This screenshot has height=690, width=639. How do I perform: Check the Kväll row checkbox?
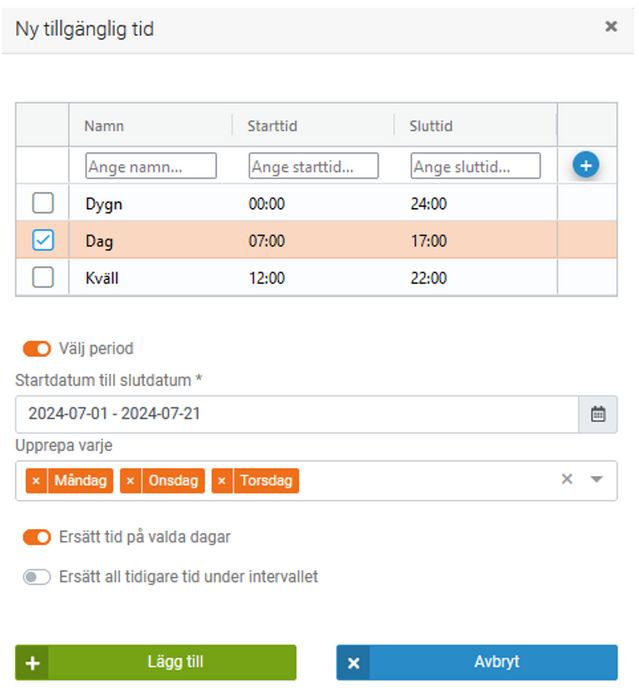coord(43,278)
